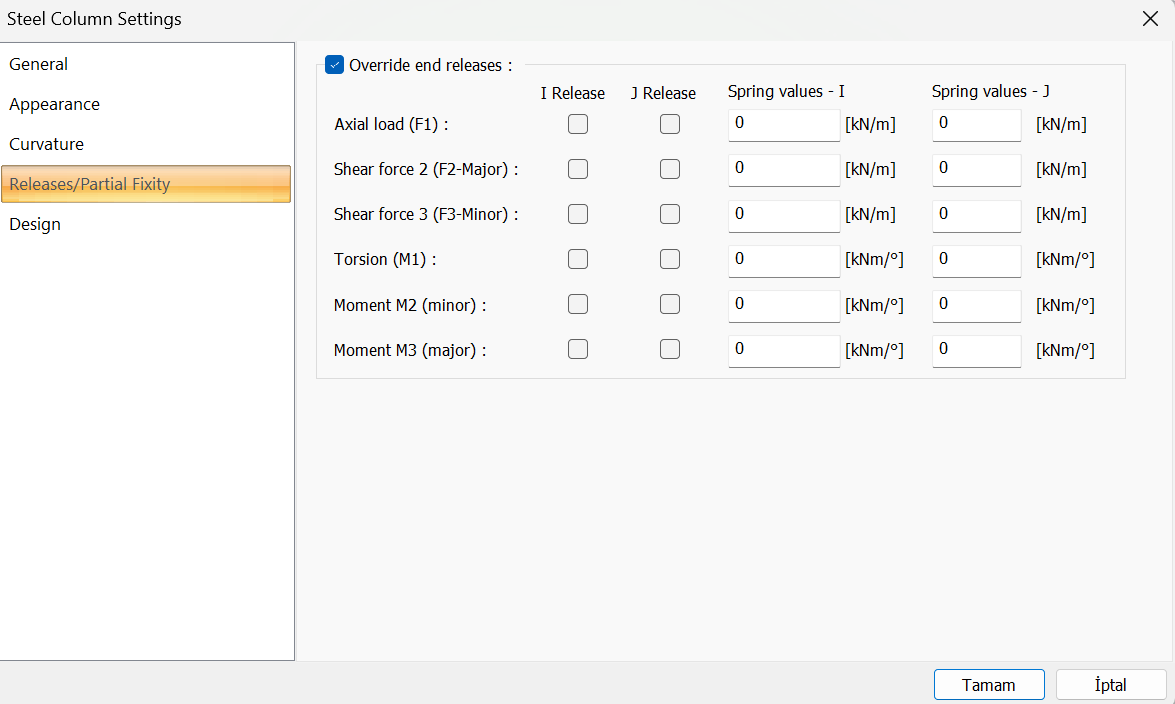Tick J Release for Moment M3 (major)
1175x704 pixels.
coord(670,349)
